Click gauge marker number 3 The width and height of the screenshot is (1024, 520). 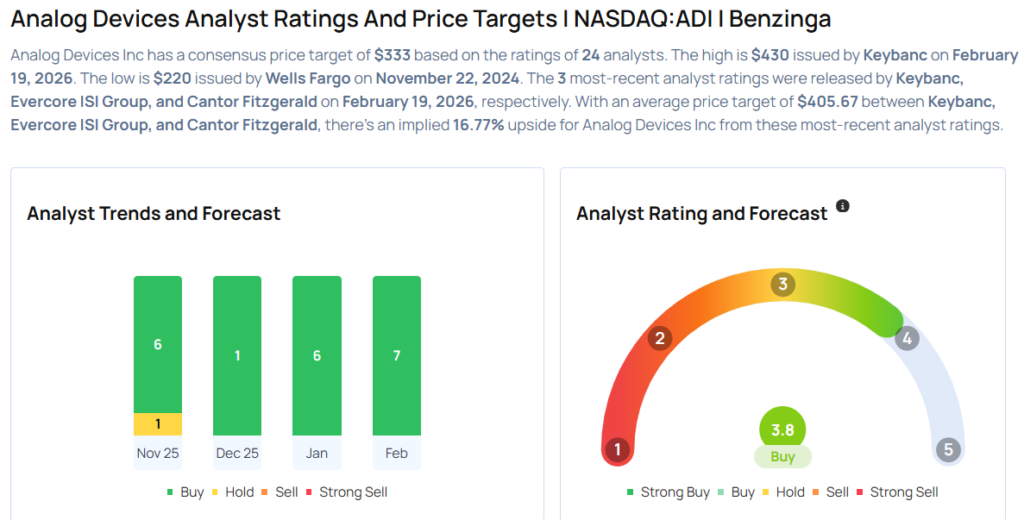[x=783, y=285]
